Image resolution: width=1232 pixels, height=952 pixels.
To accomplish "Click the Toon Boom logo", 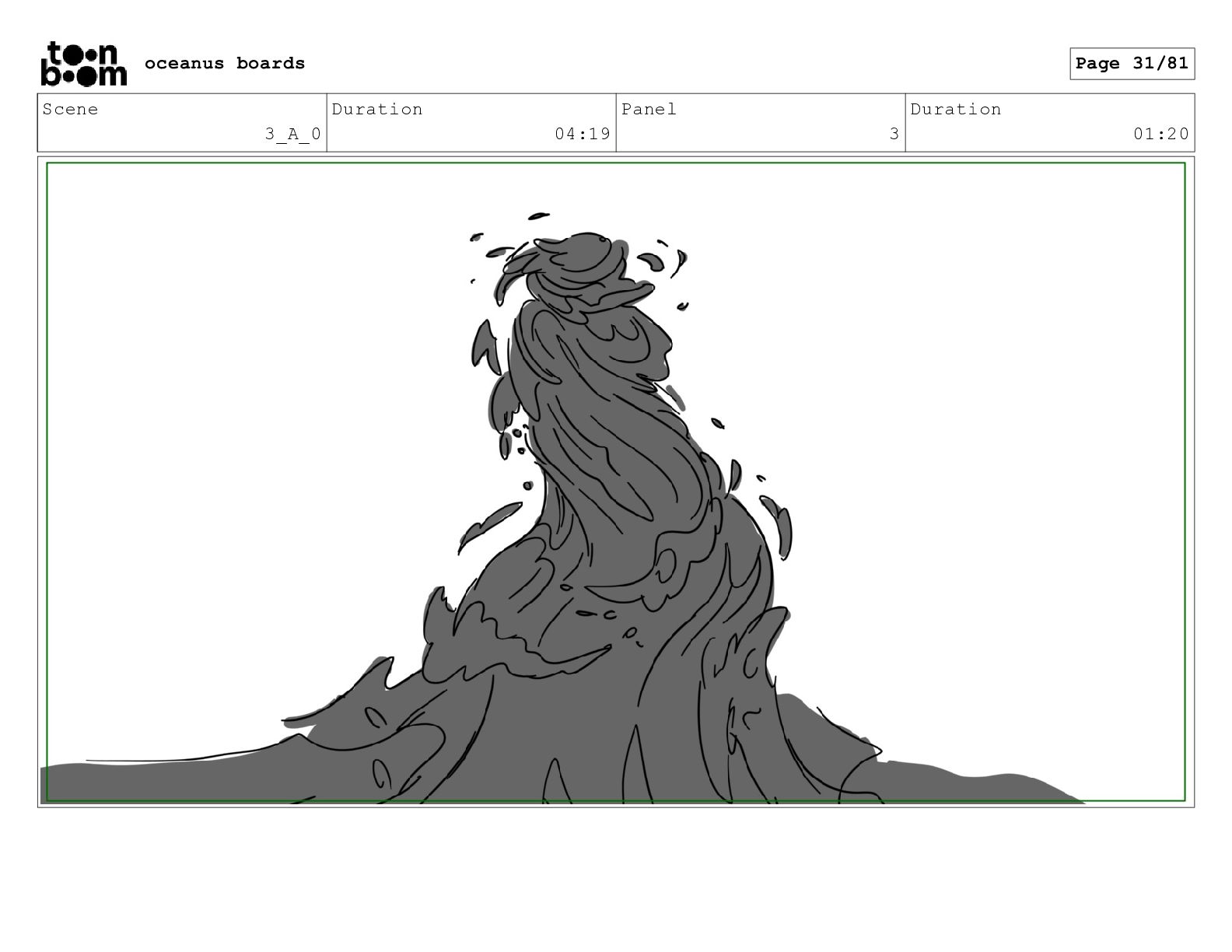I will tap(83, 64).
